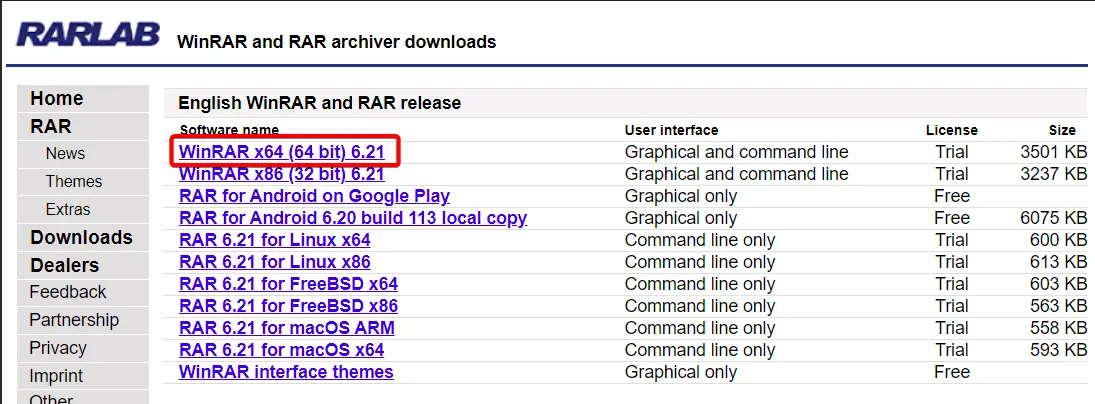Click 'Free' license in interface themes row

952,372
